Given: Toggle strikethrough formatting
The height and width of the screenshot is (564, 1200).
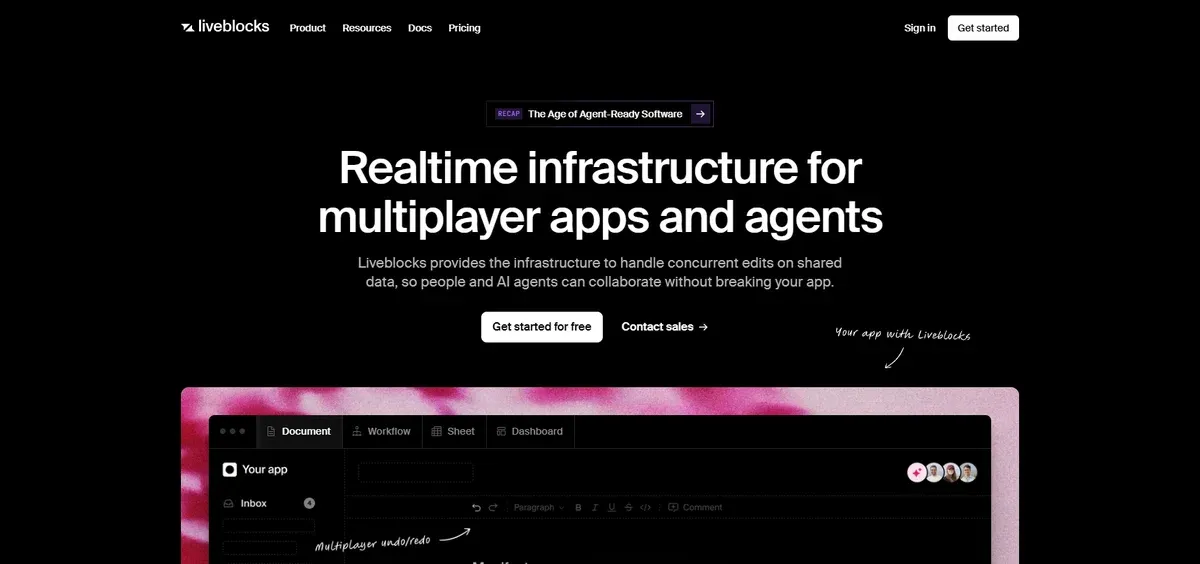Looking at the screenshot, I should (628, 507).
